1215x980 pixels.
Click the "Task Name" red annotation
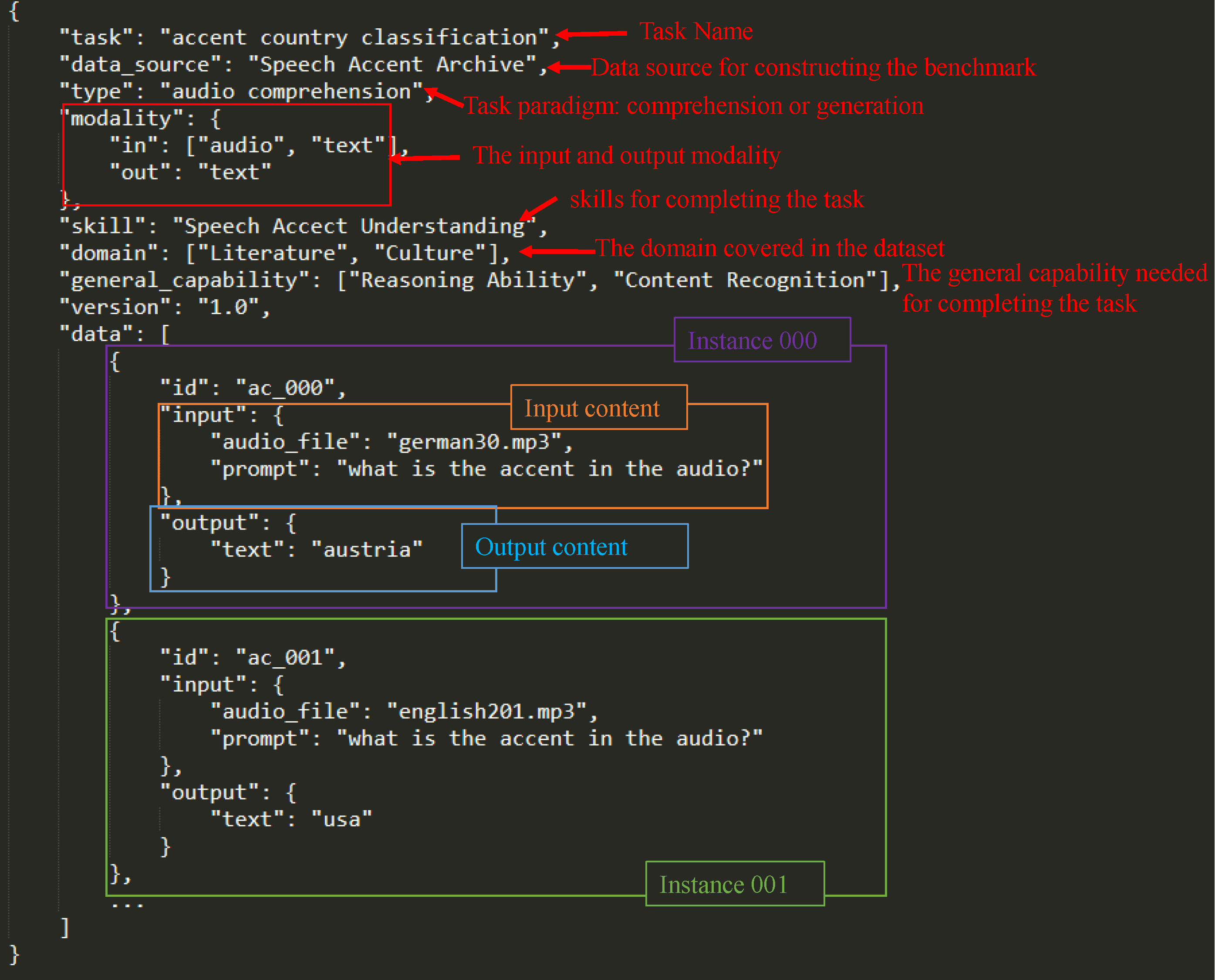[x=695, y=31]
